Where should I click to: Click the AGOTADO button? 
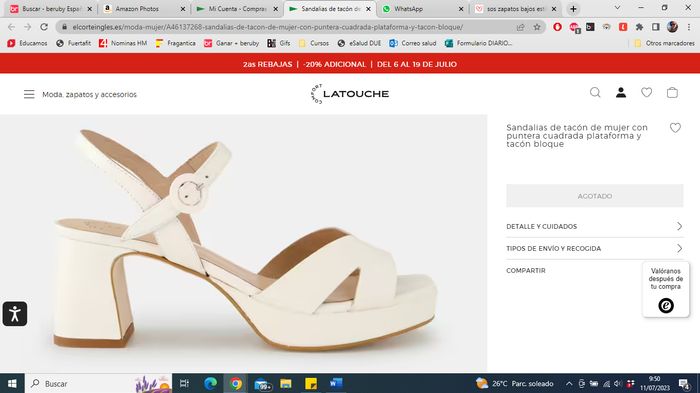coord(595,196)
